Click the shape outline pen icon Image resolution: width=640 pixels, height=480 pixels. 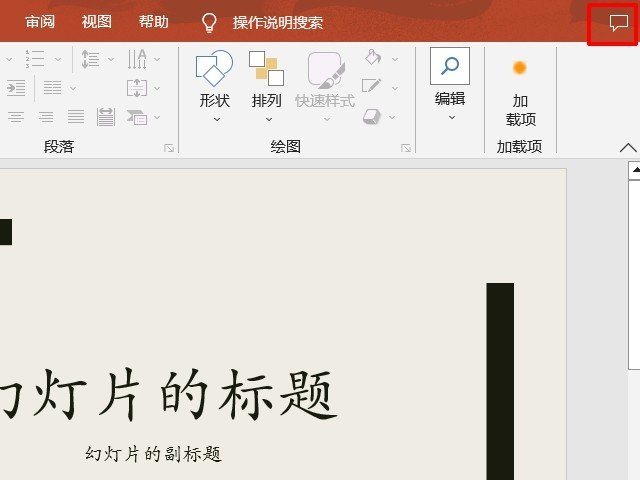pos(371,86)
